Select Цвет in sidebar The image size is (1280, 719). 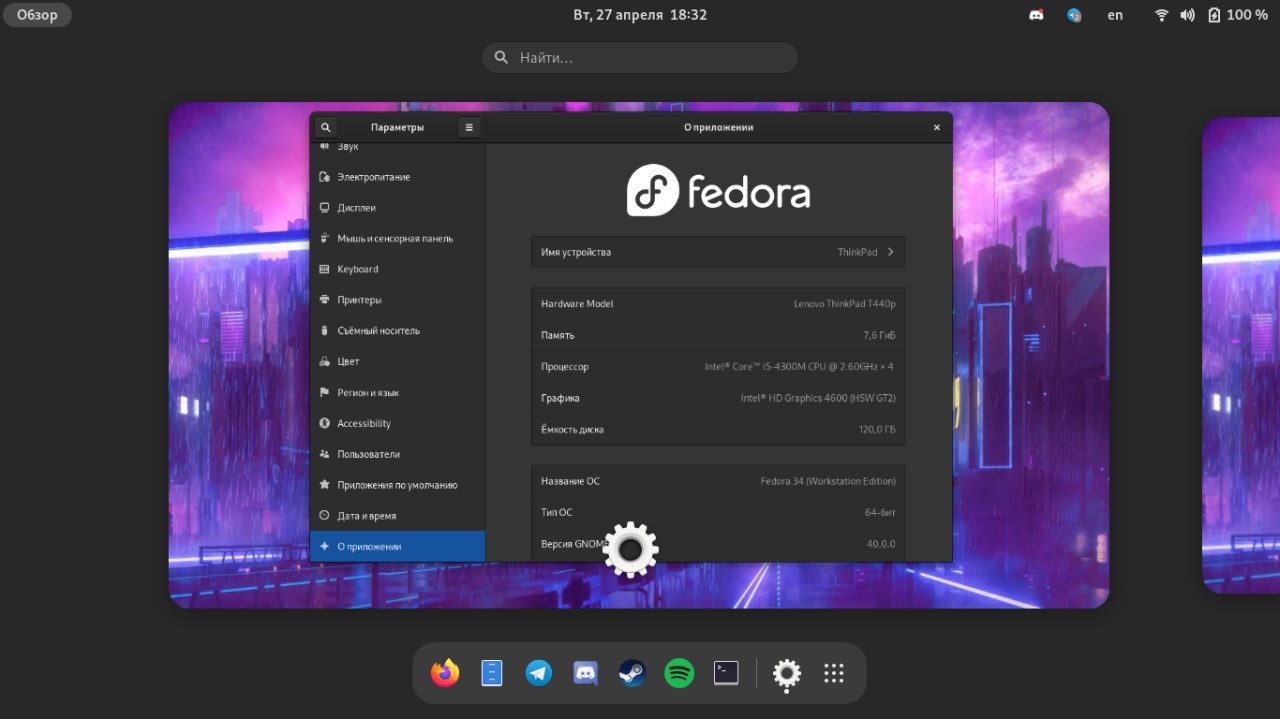pos(397,361)
